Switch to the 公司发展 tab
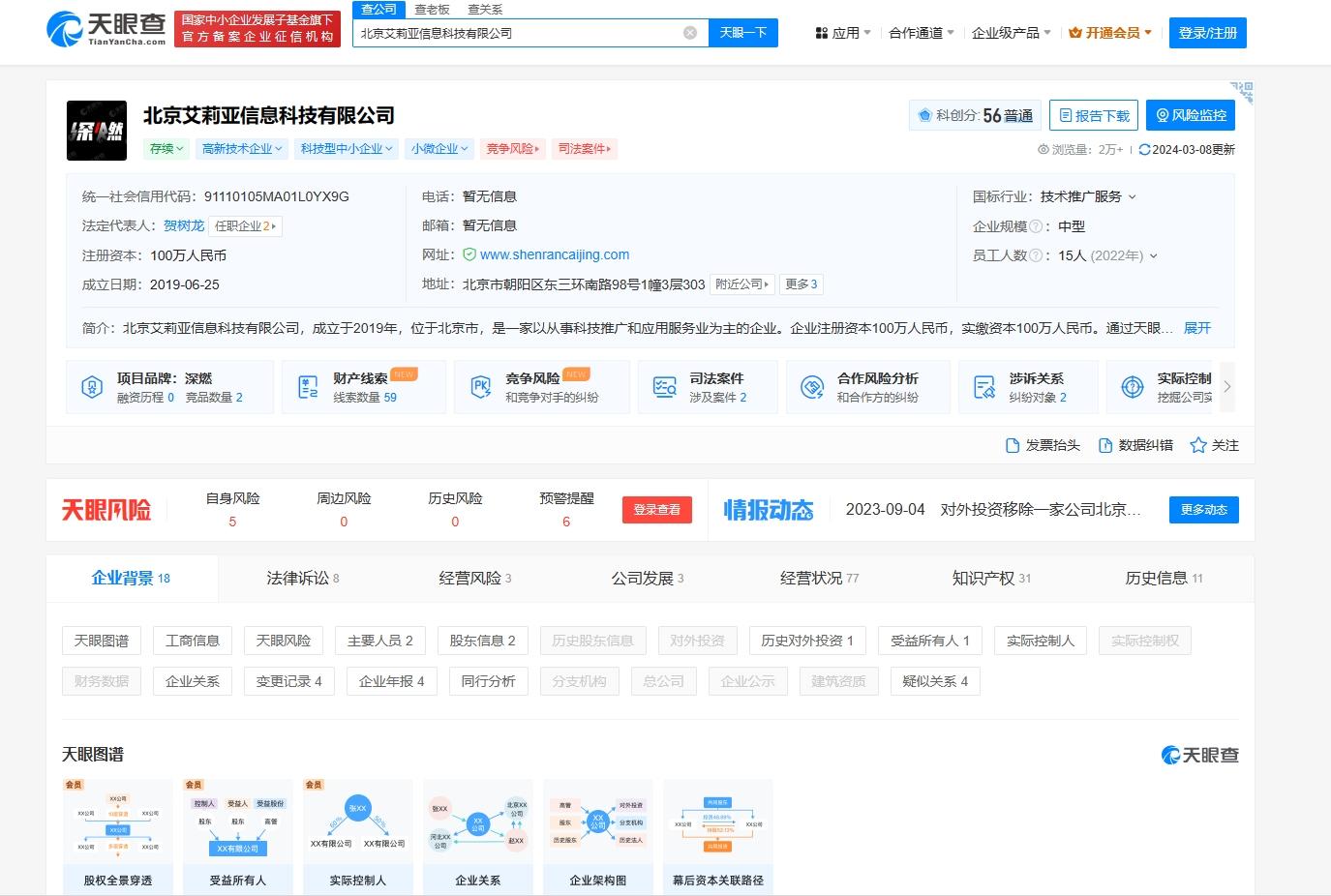The height and width of the screenshot is (896, 1331). [x=648, y=578]
